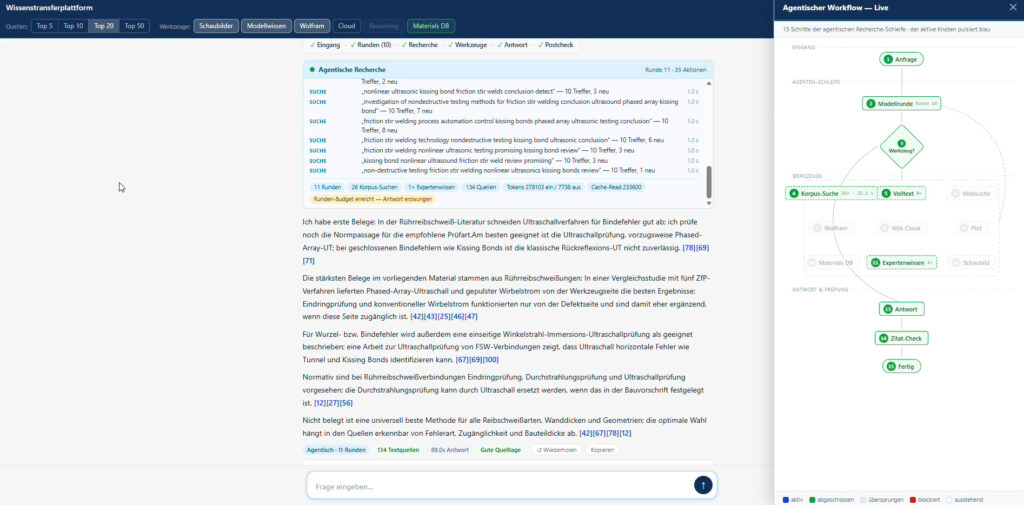The width and height of the screenshot is (1024, 505).
Task: Click the Wiederholen button
Action: click(x=556, y=450)
